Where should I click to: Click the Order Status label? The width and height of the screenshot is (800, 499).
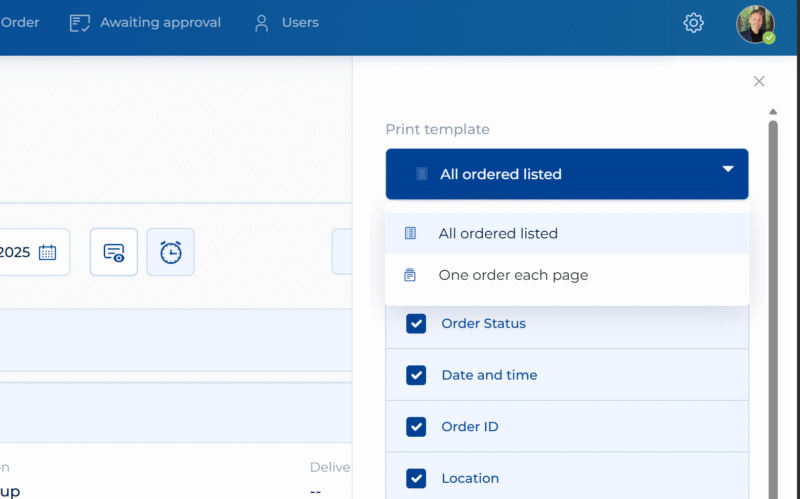point(483,323)
